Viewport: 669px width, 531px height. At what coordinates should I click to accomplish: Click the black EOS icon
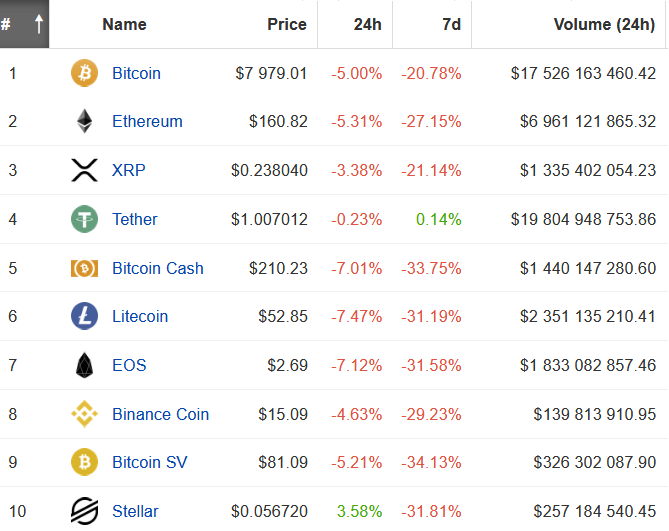84,365
